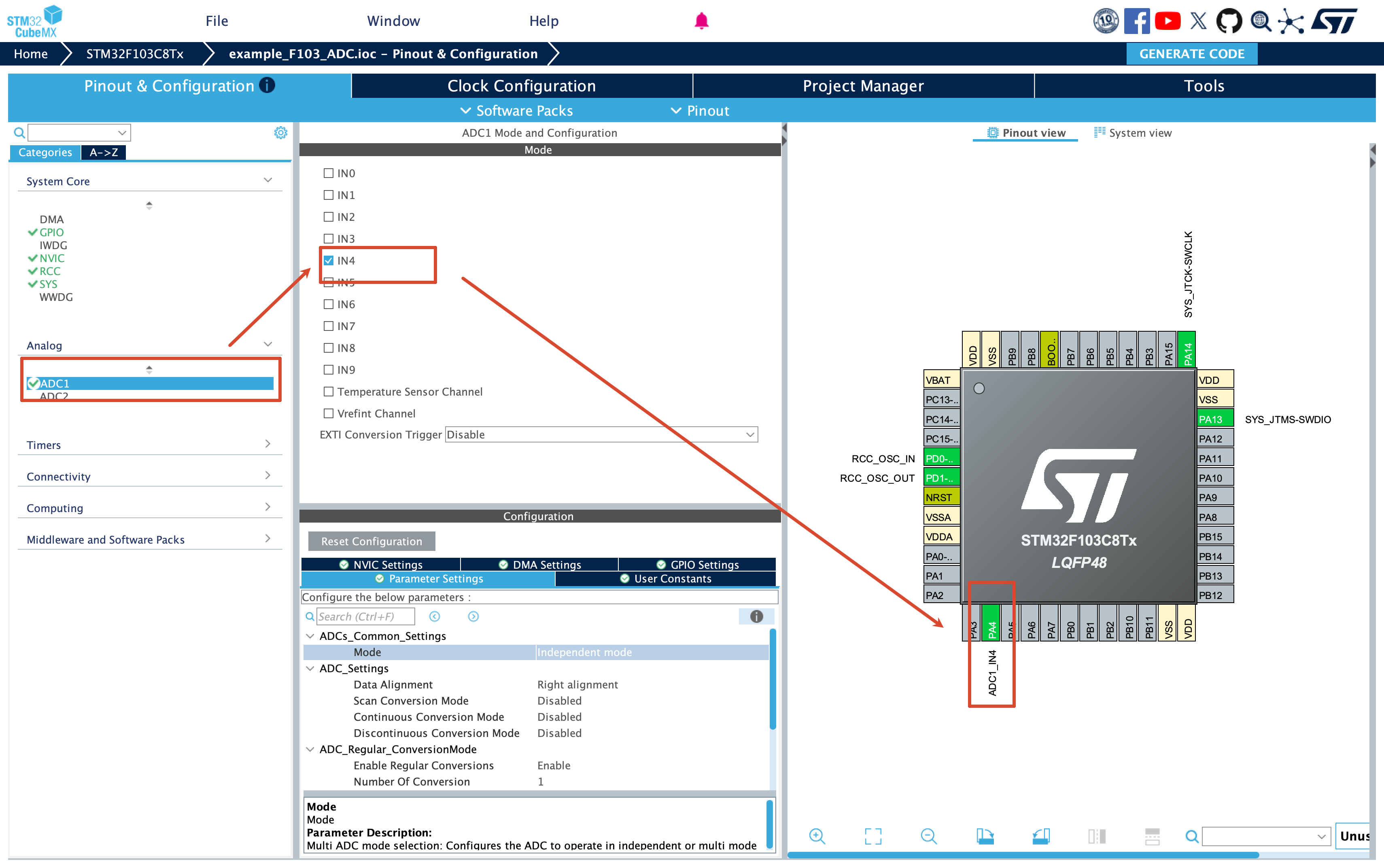Enable the Temperature Sensor Channel checkbox
Image resolution: width=1384 pixels, height=868 pixels.
[329, 392]
